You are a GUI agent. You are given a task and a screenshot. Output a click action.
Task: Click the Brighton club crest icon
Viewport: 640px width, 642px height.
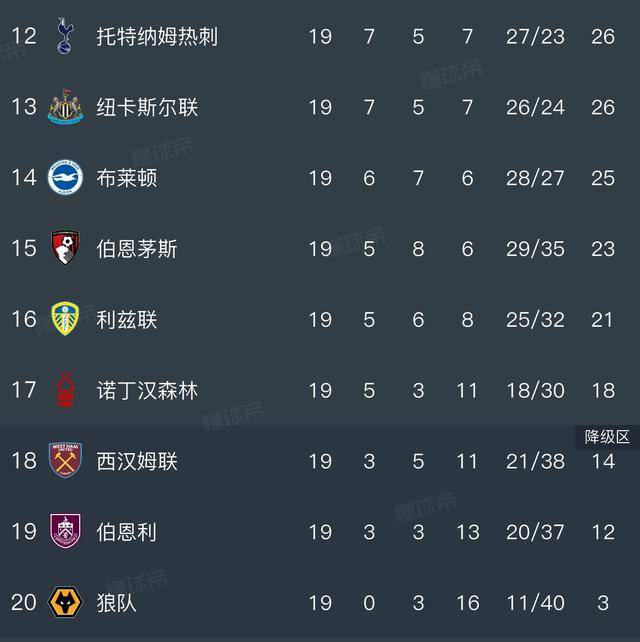click(x=65, y=178)
